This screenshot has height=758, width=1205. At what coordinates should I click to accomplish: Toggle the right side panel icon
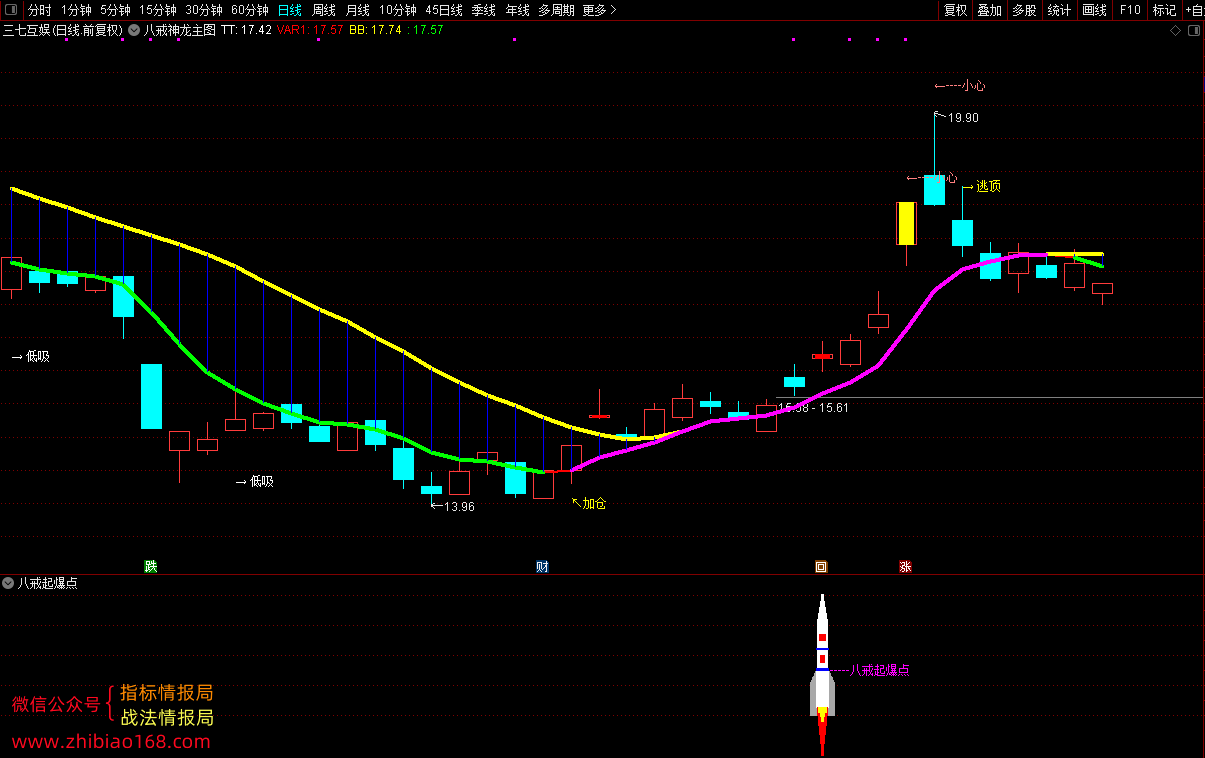click(x=1193, y=31)
